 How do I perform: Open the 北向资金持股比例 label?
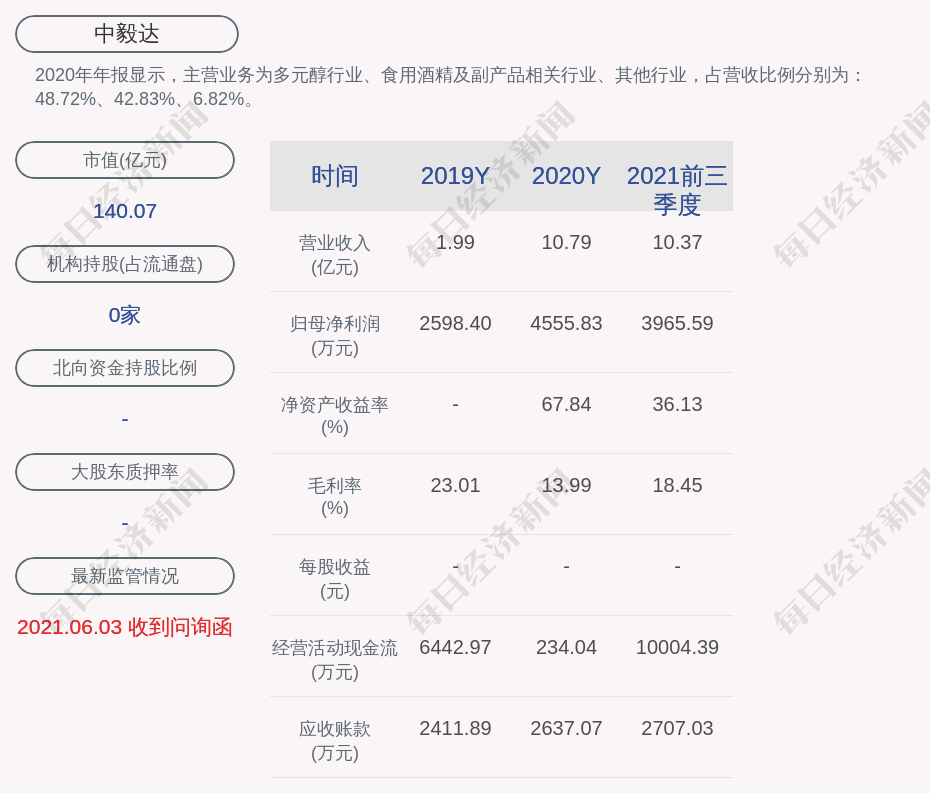[125, 368]
